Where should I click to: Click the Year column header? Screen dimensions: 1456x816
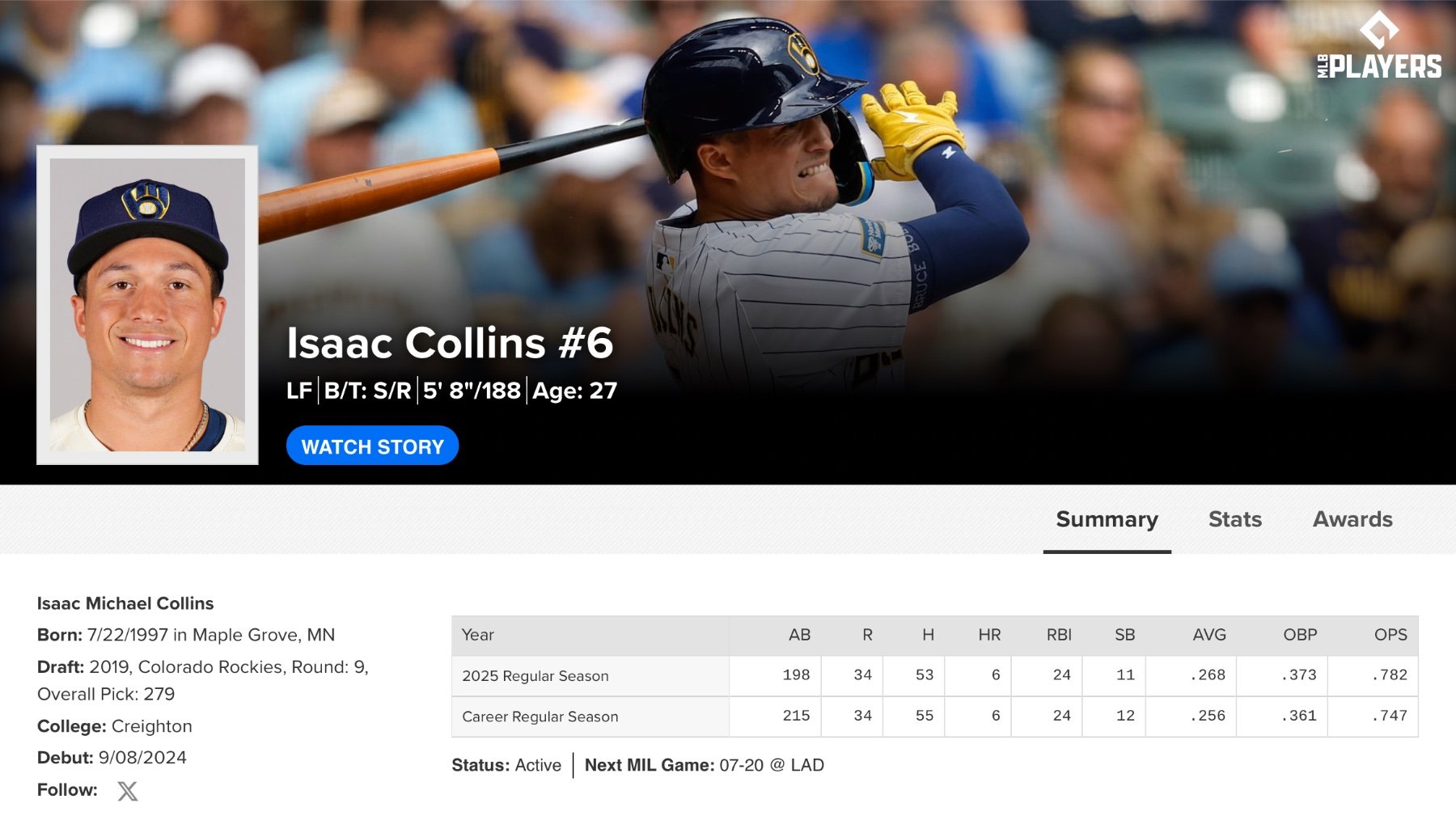coord(478,636)
